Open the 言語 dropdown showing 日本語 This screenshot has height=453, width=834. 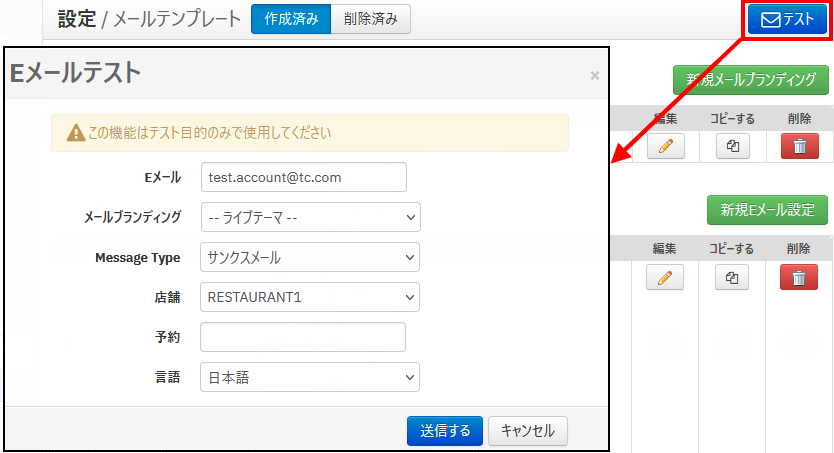pos(310,377)
